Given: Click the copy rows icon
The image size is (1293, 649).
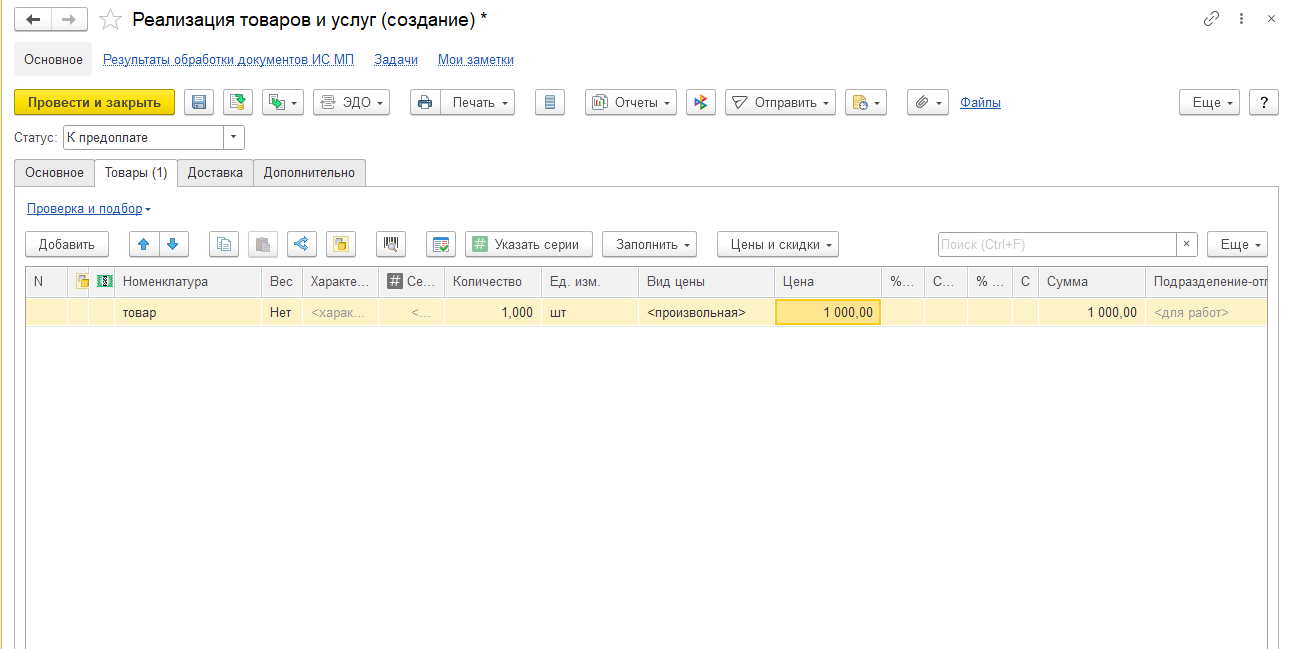Looking at the screenshot, I should (x=224, y=244).
